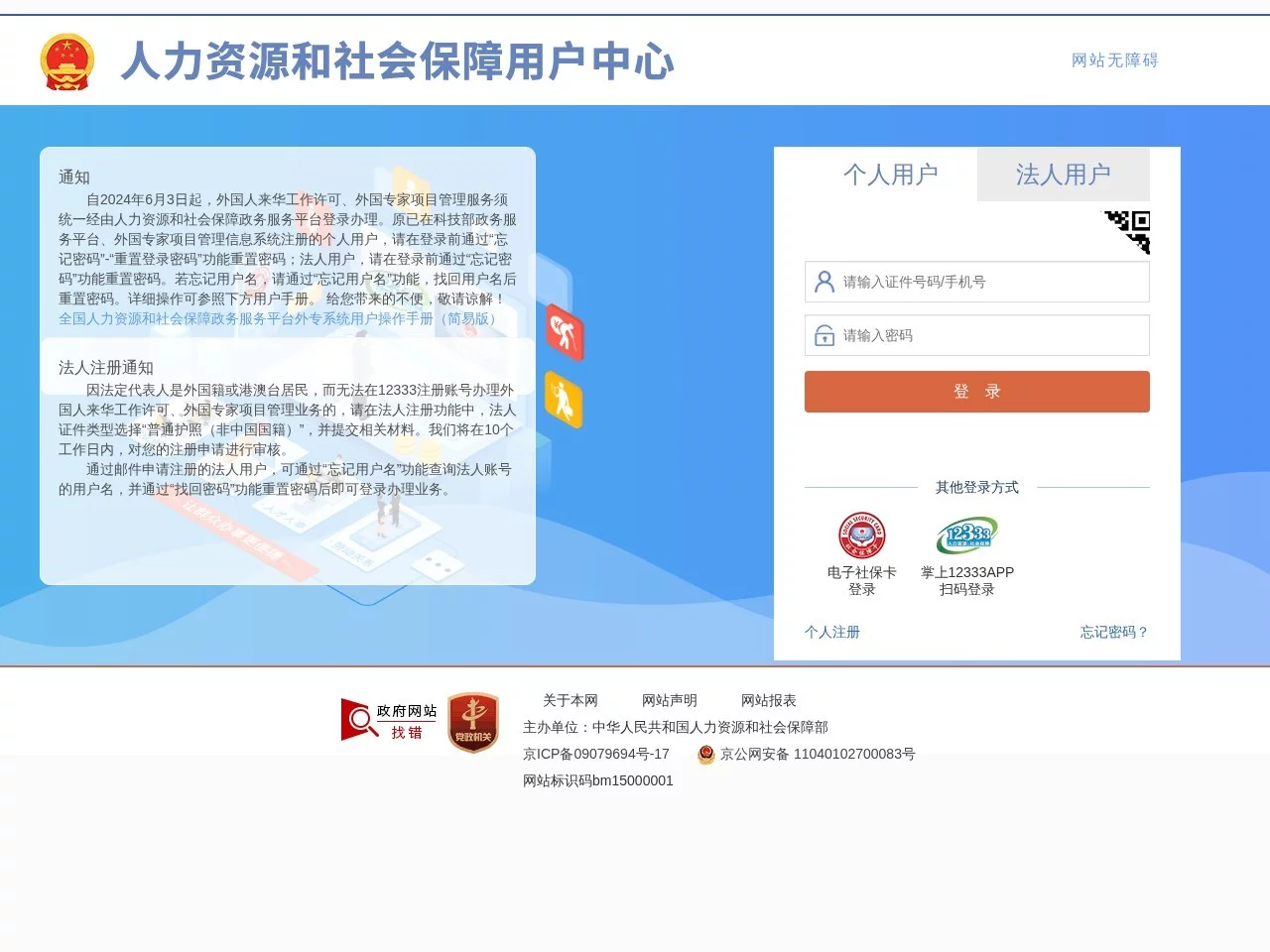The image size is (1270, 952).
Task: Click the 党政机关 badge emblem
Action: (x=473, y=720)
